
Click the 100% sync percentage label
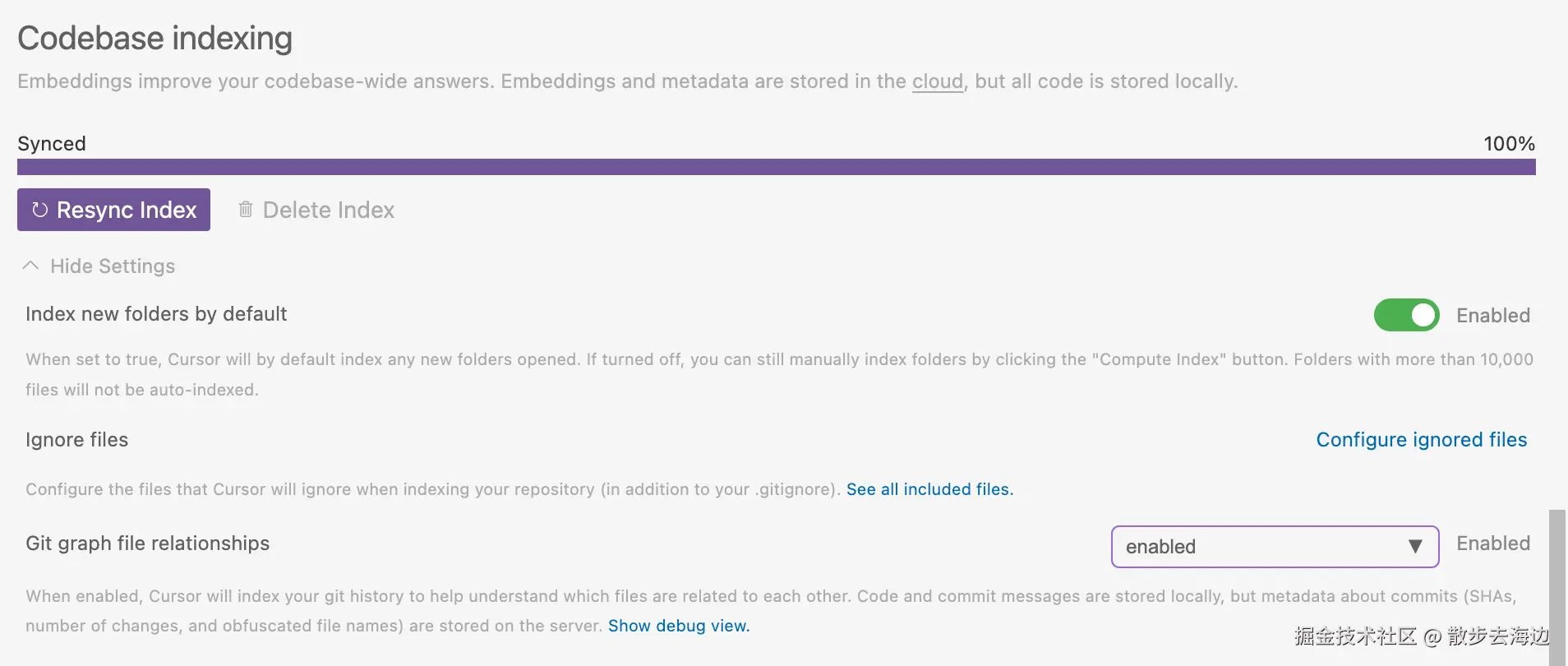click(x=1509, y=144)
